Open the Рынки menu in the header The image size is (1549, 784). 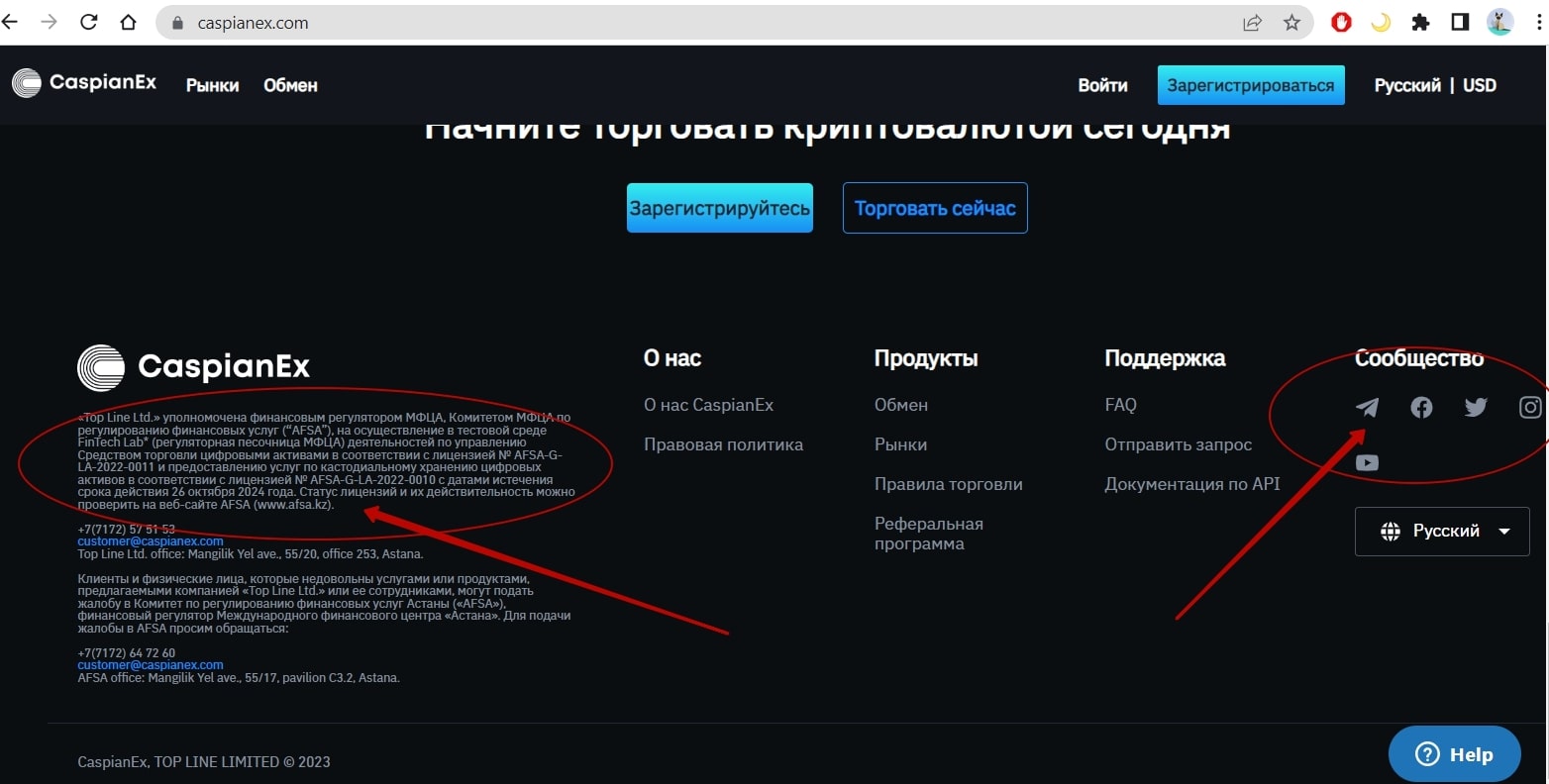[212, 85]
